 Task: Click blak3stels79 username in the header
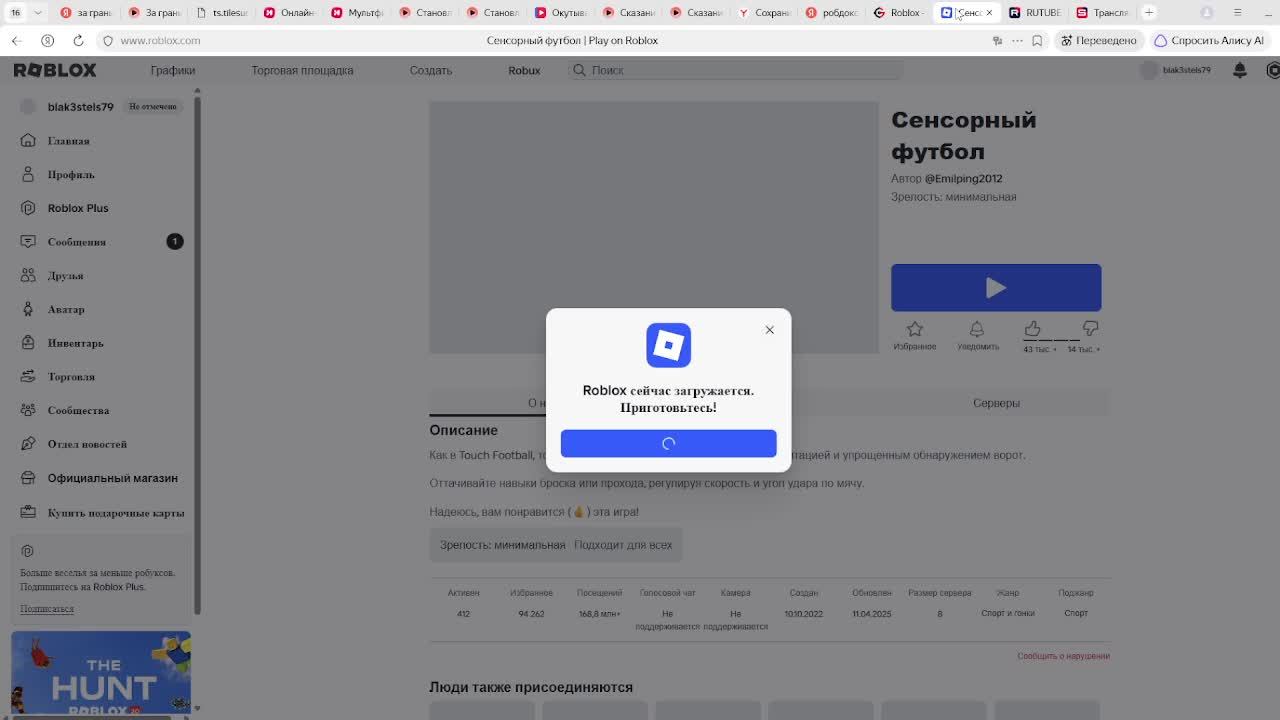(1186, 70)
